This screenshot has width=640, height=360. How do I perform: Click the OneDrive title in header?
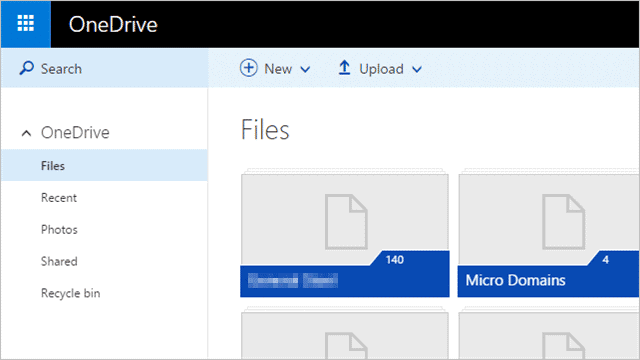coord(113,24)
